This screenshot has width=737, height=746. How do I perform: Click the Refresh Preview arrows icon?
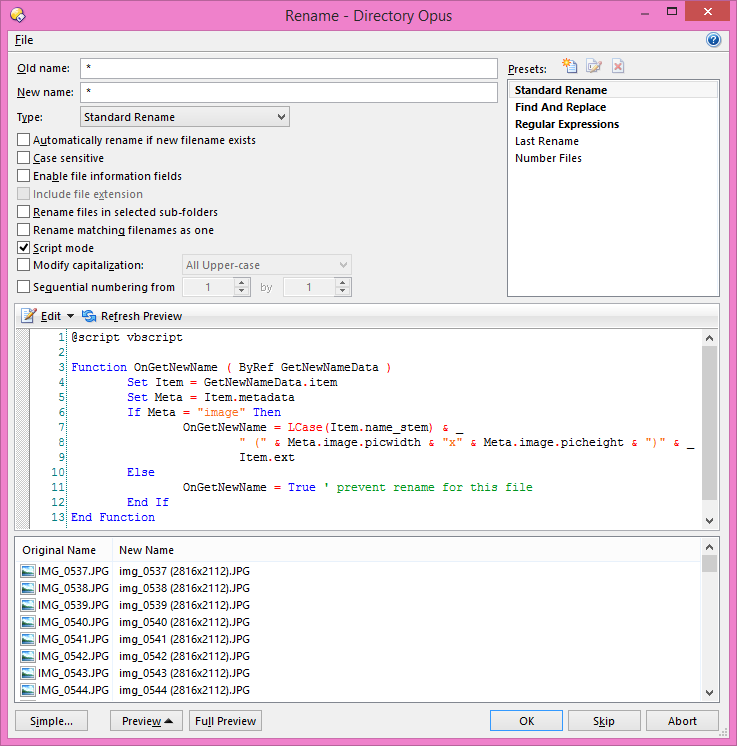tap(89, 316)
